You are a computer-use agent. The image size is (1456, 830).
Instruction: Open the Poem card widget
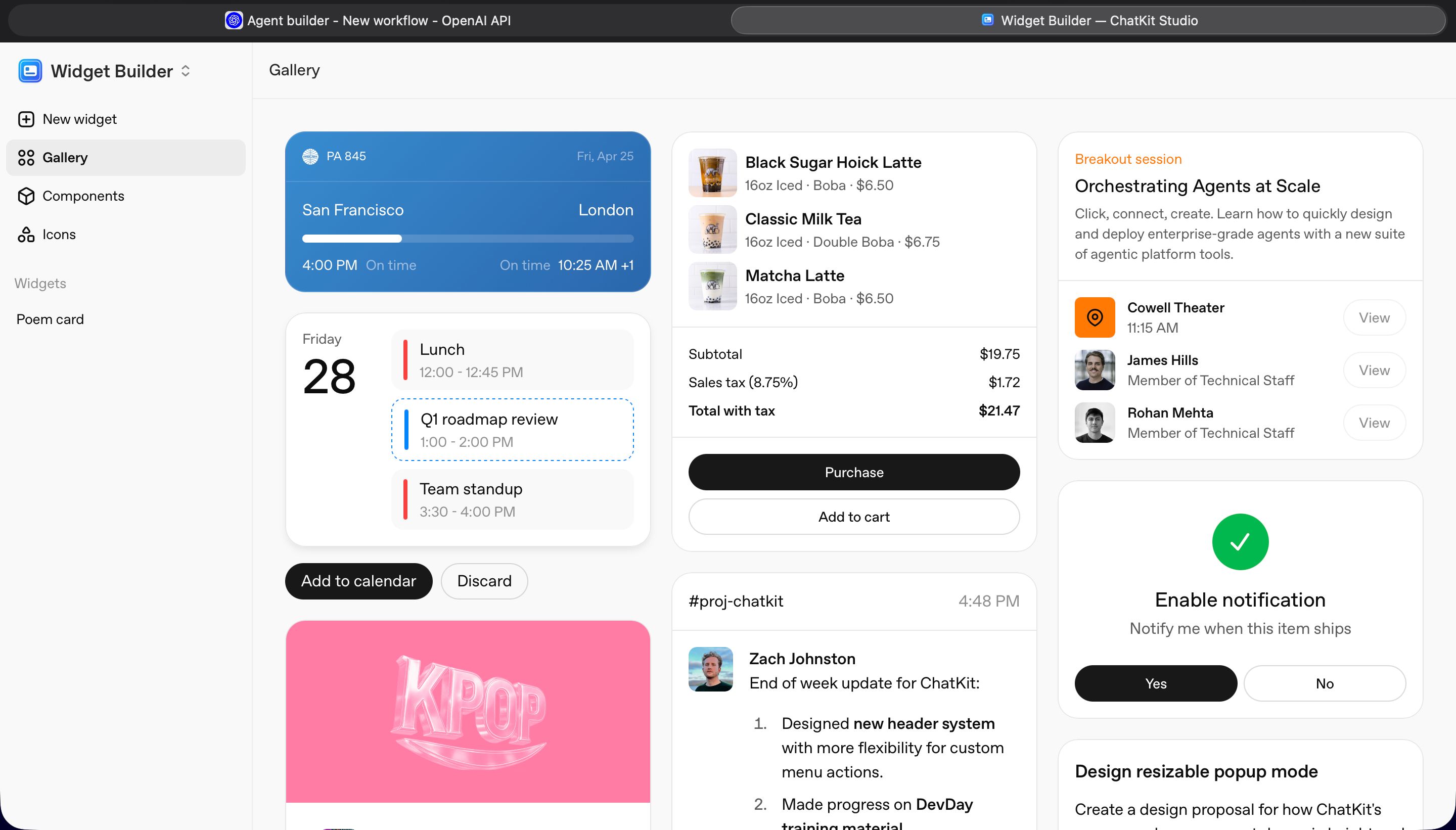click(x=50, y=319)
